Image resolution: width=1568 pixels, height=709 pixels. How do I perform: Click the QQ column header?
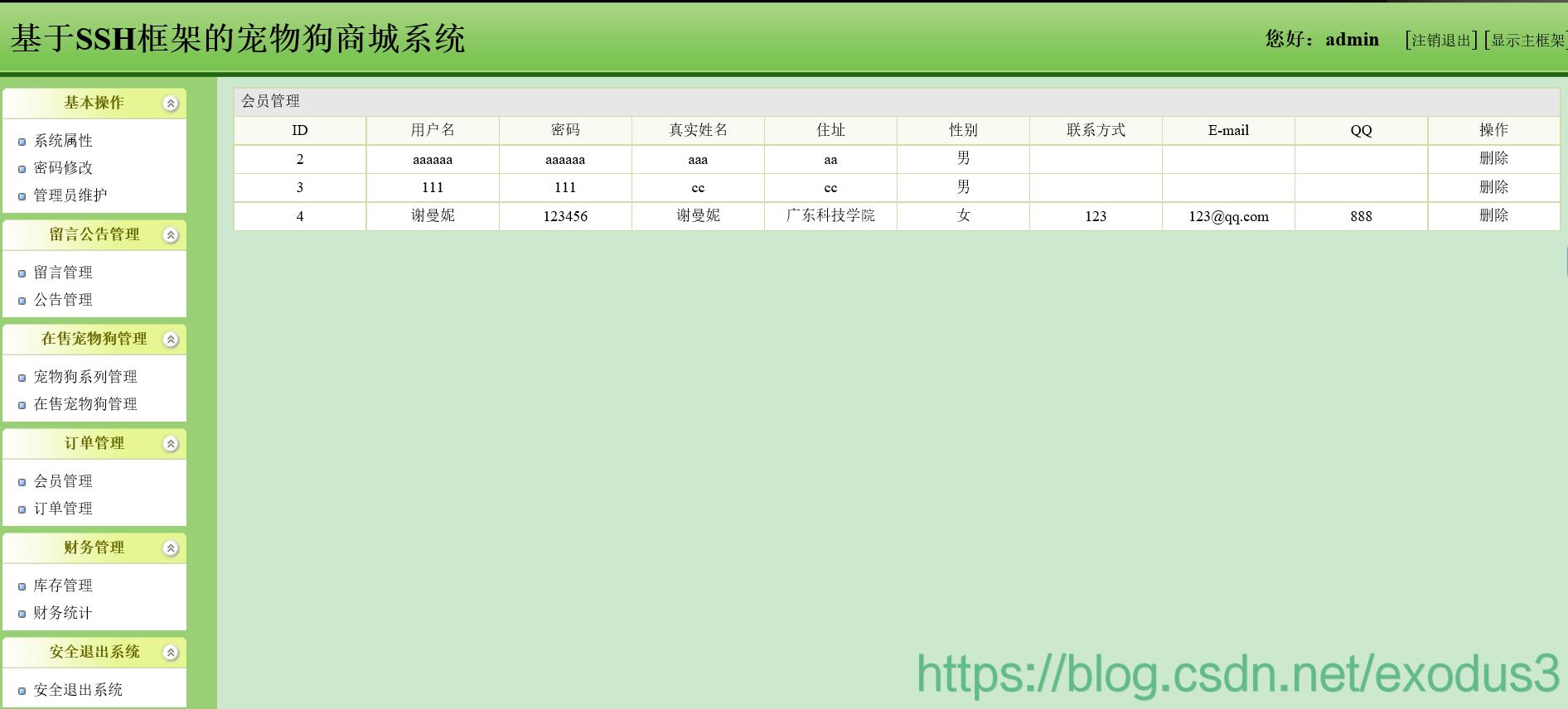[1361, 130]
